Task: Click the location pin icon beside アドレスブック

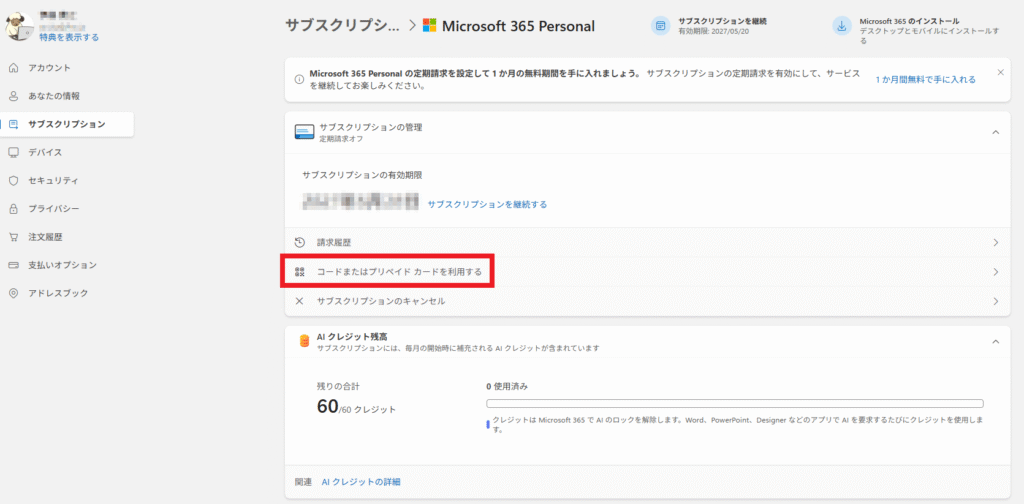Action: pyautogui.click(x=14, y=293)
